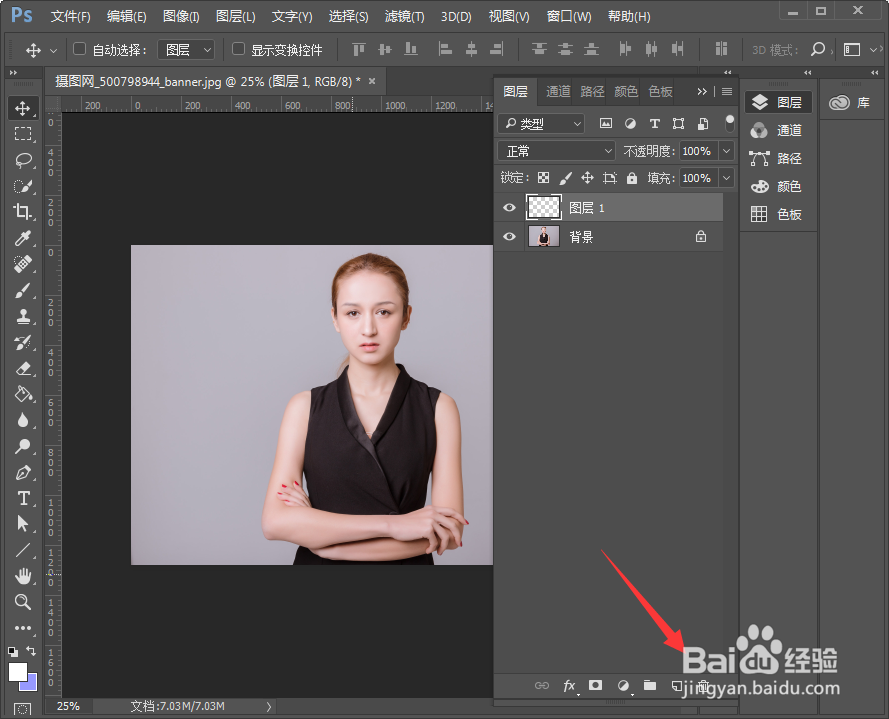Viewport: 889px width, 719px height.
Task: Select the Clone Stamp tool
Action: [23, 316]
